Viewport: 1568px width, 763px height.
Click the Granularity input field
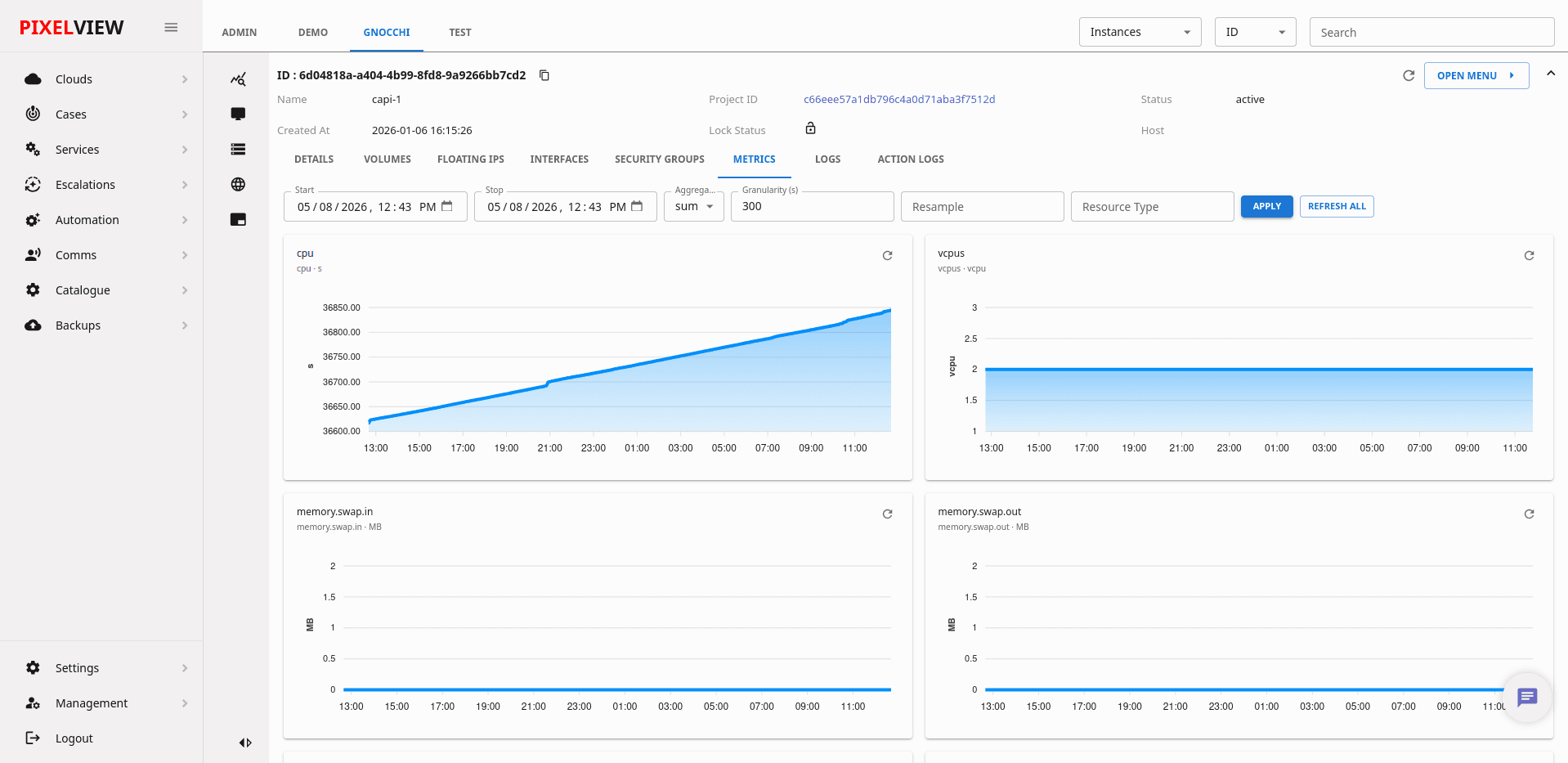[812, 206]
